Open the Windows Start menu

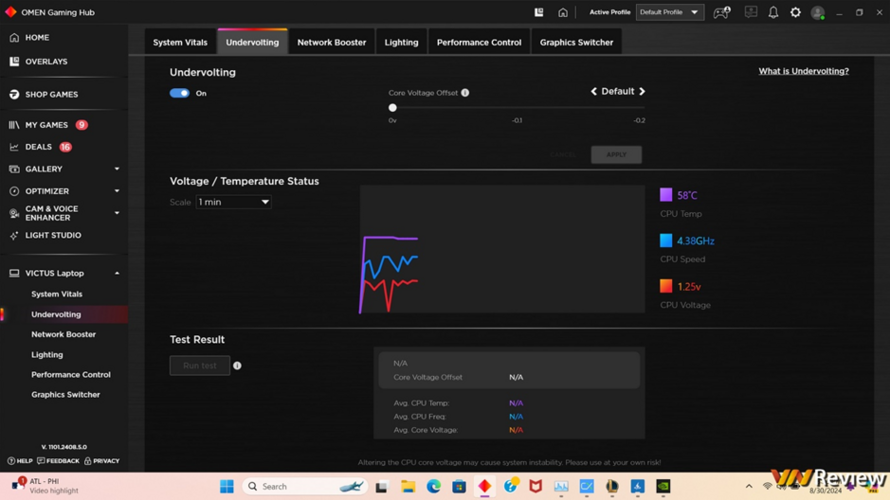tap(226, 486)
